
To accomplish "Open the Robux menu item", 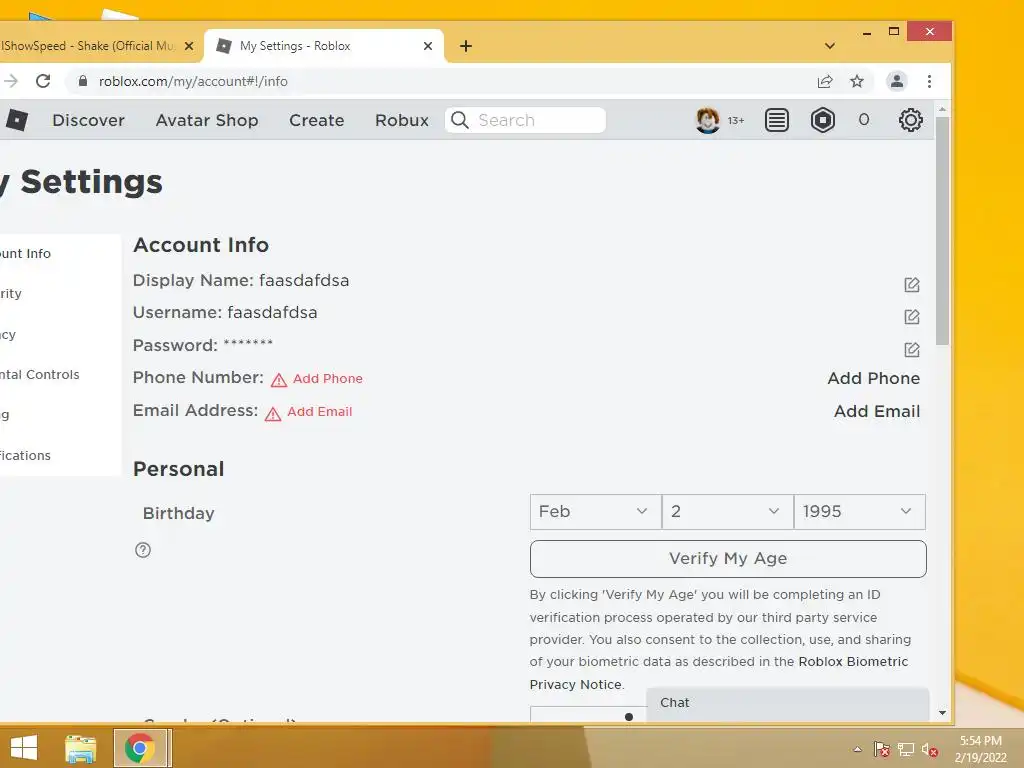I will coord(402,120).
